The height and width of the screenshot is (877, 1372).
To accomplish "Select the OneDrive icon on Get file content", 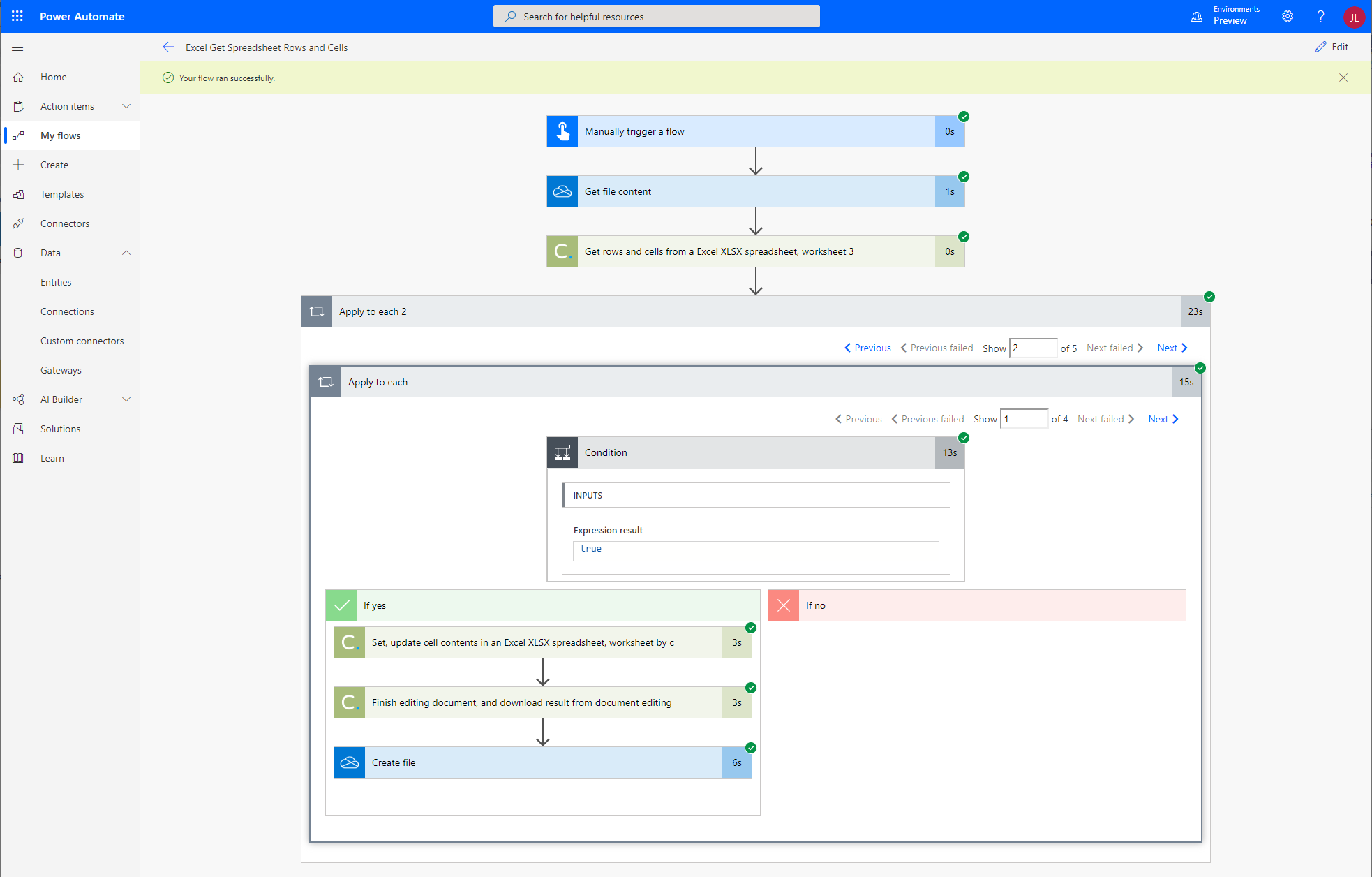I will (x=562, y=191).
